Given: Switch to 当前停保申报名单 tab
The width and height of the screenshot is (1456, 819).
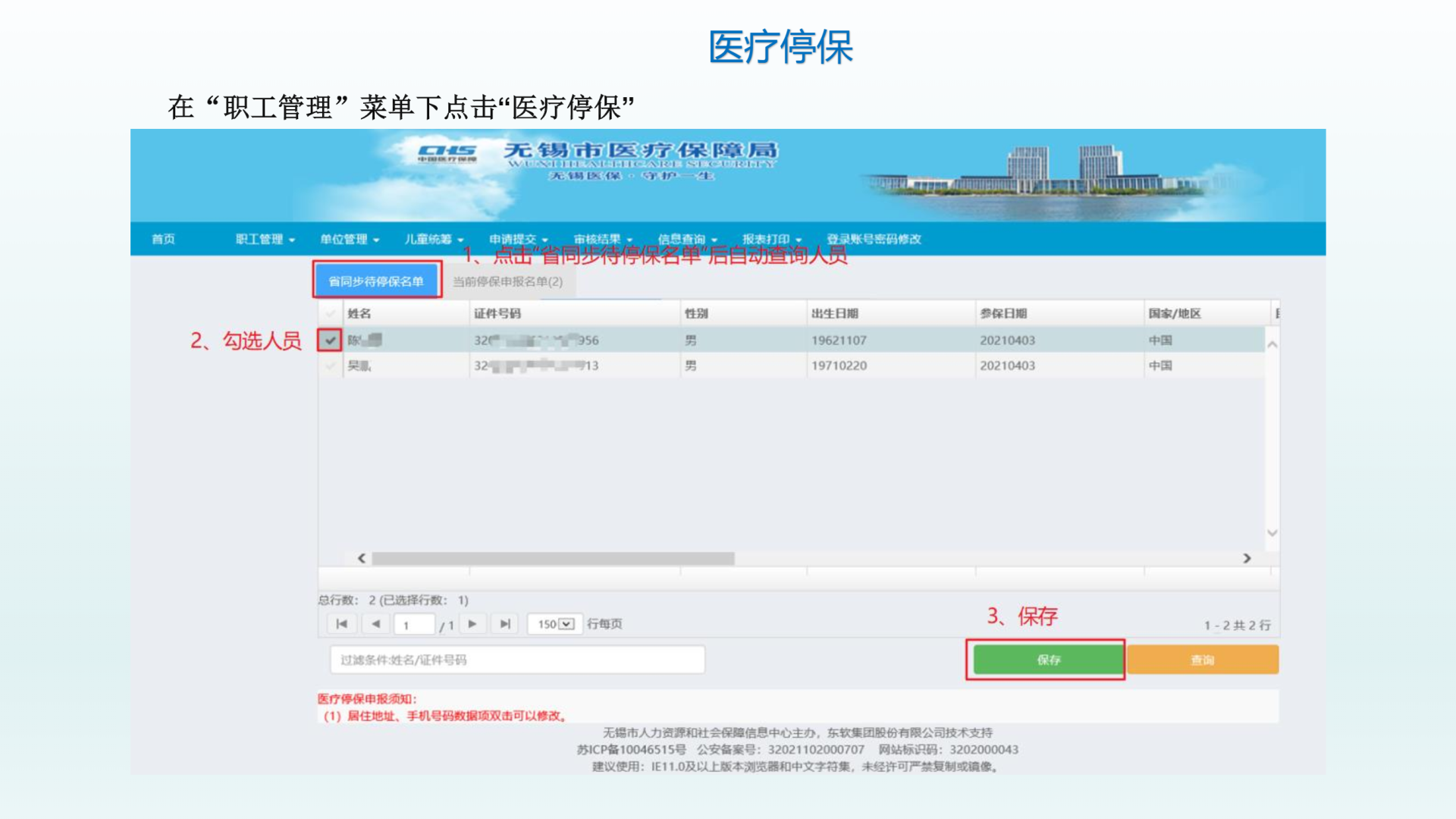Looking at the screenshot, I should (507, 281).
